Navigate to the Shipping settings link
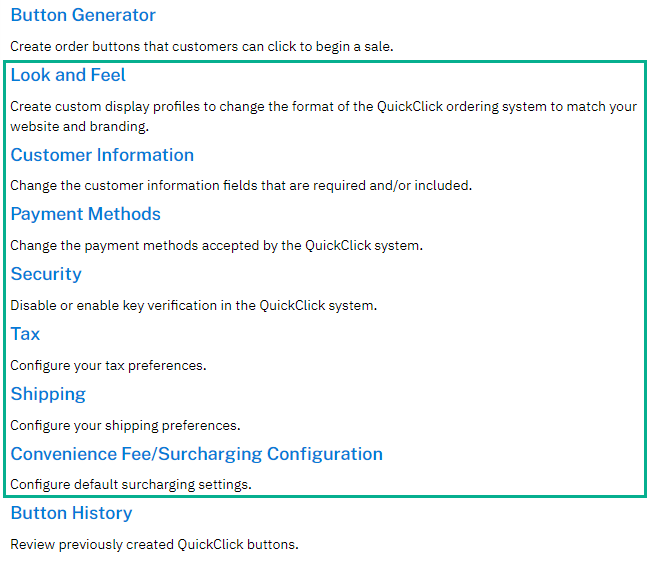 [x=48, y=394]
